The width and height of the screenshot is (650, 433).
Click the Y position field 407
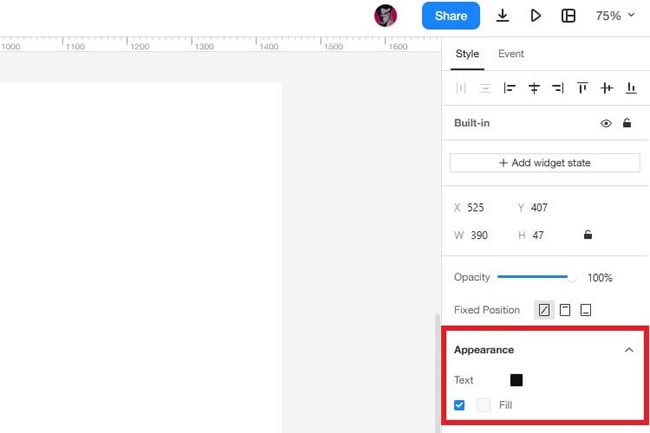point(539,208)
